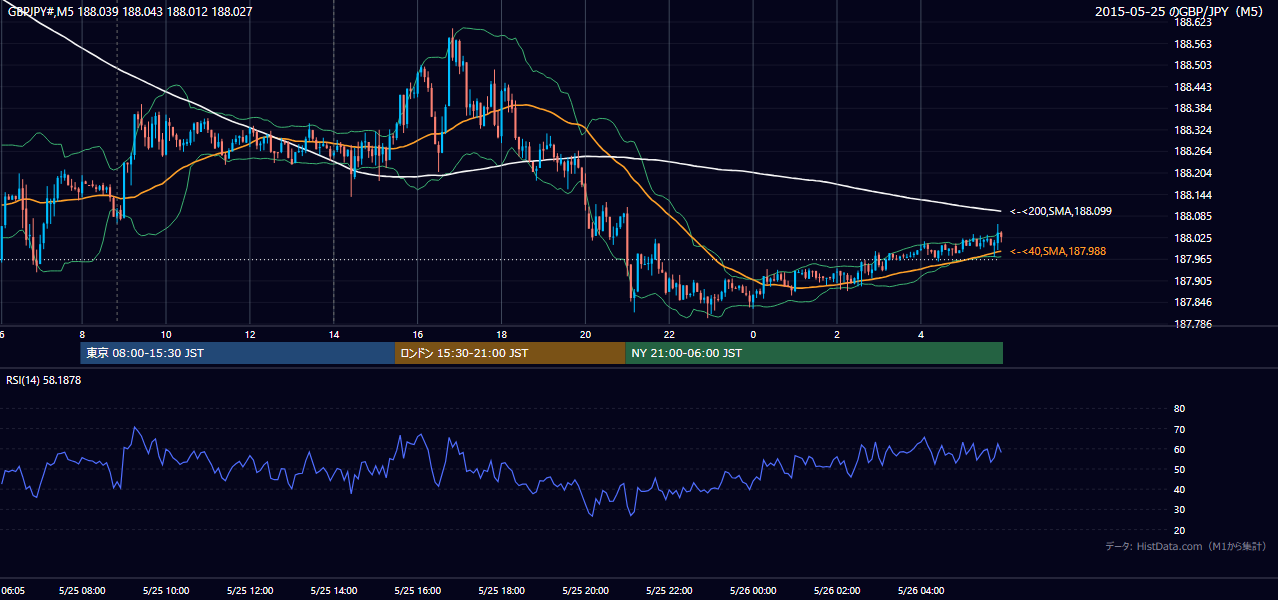Click the 5/26 04:00 time axis label
Image resolution: width=1278 pixels, height=600 pixels.
pos(922,591)
